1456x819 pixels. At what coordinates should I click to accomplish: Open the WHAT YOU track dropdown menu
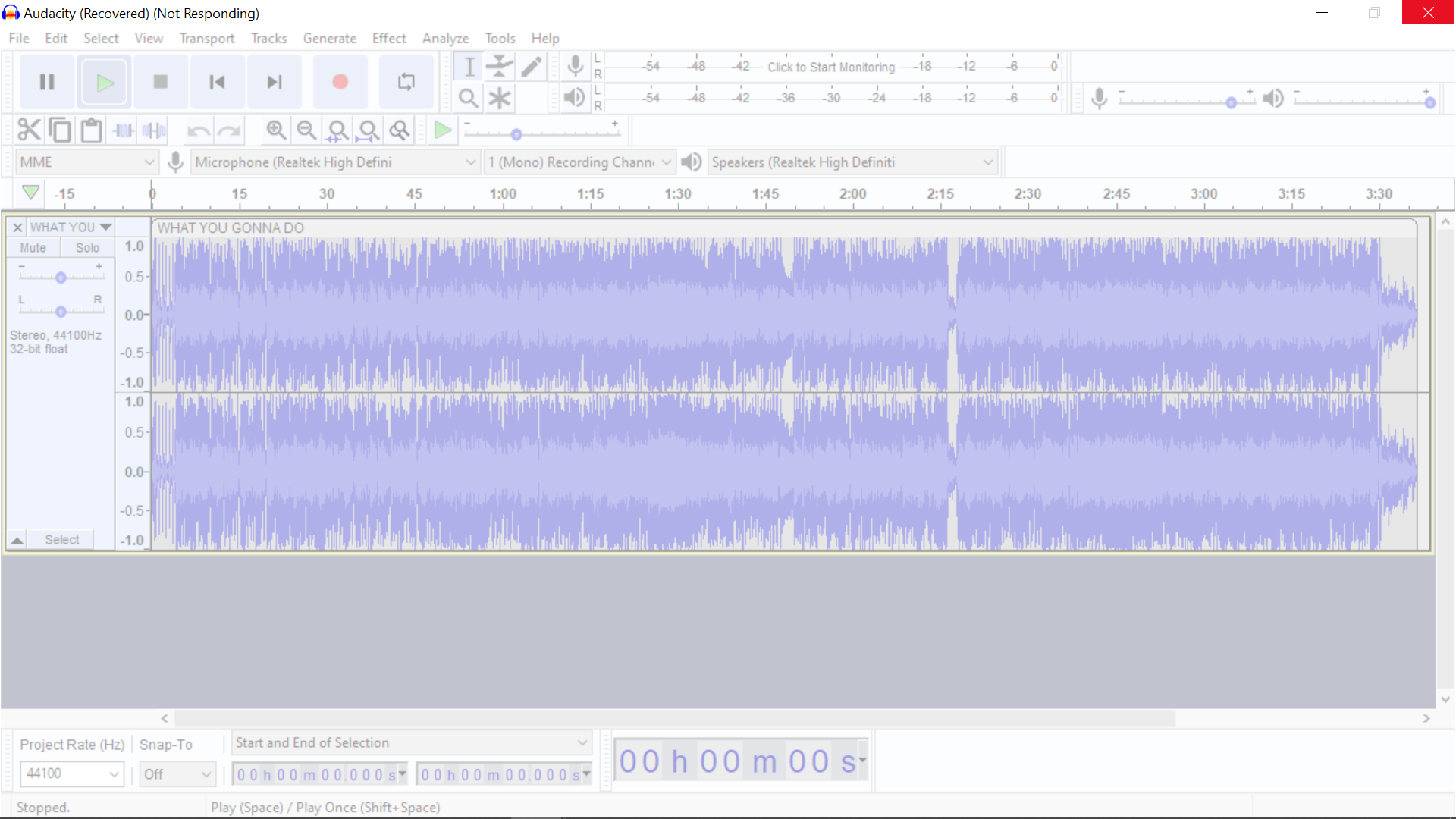71,227
